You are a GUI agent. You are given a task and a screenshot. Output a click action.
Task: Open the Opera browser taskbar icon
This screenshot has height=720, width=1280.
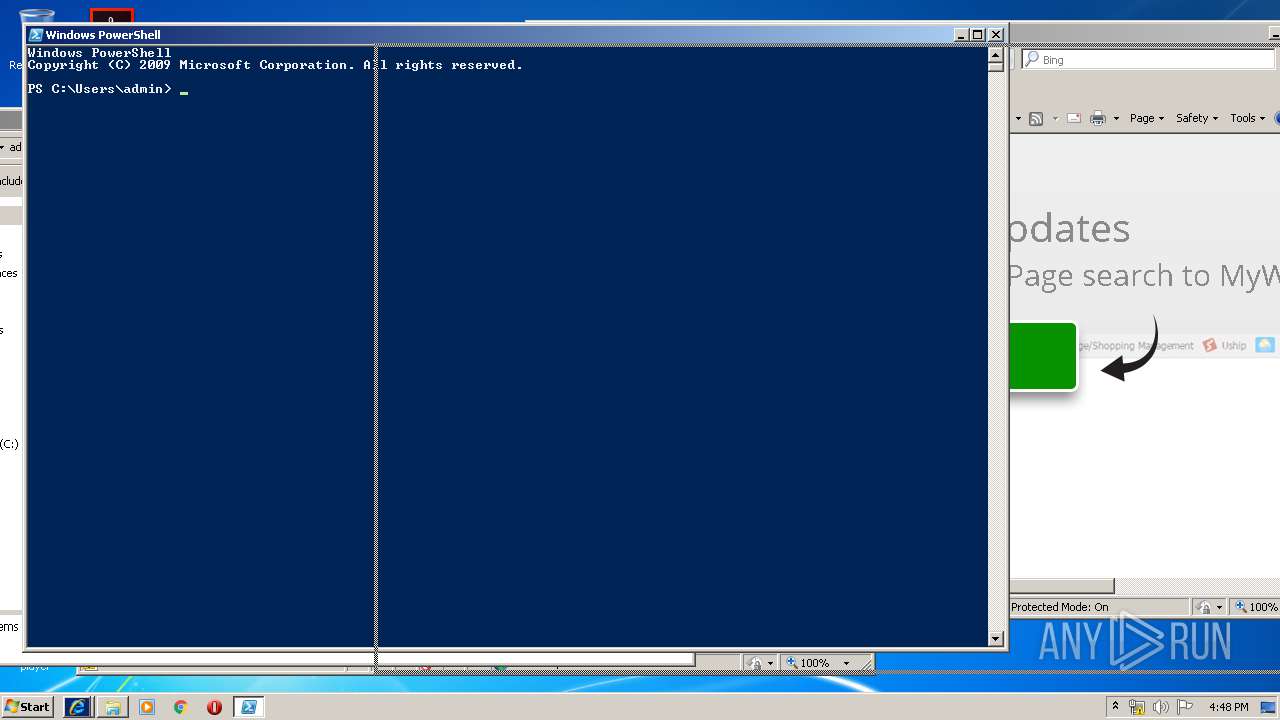click(214, 707)
